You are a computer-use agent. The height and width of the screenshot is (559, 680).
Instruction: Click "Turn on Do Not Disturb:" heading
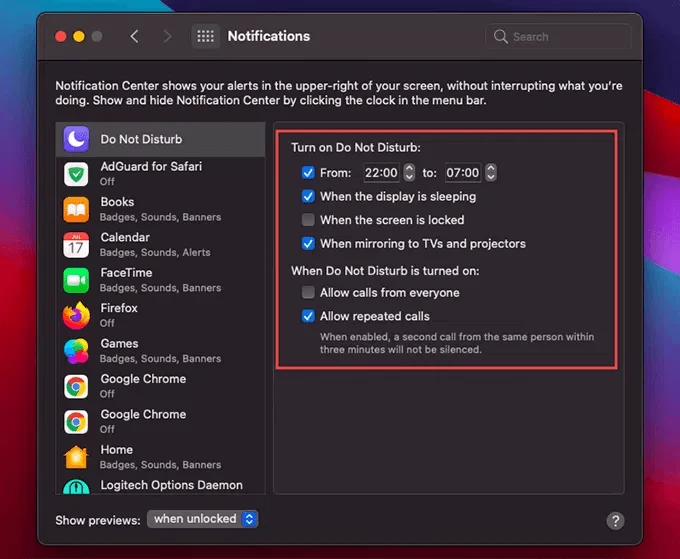coord(356,147)
